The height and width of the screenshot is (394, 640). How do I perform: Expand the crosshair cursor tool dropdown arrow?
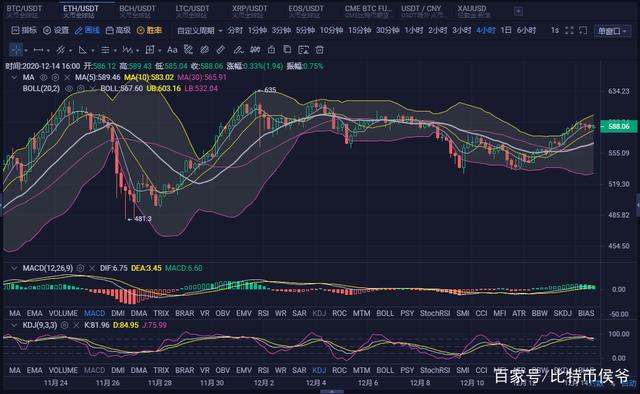(x=26, y=51)
